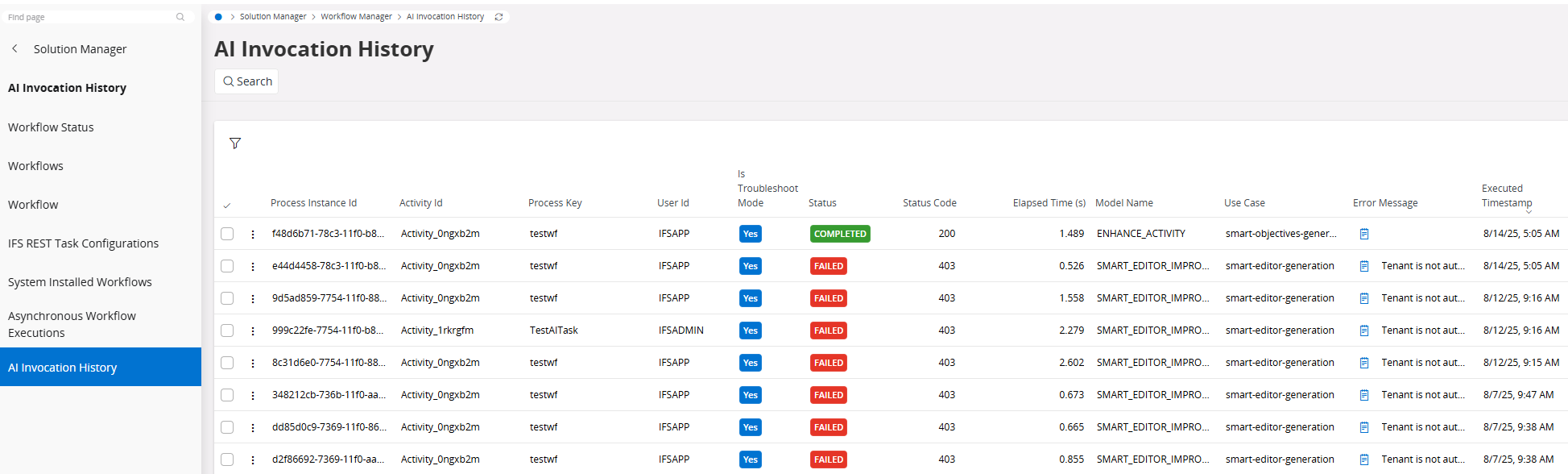Open Asynchronous Workflow Executions
1568x474 pixels.
(x=72, y=324)
